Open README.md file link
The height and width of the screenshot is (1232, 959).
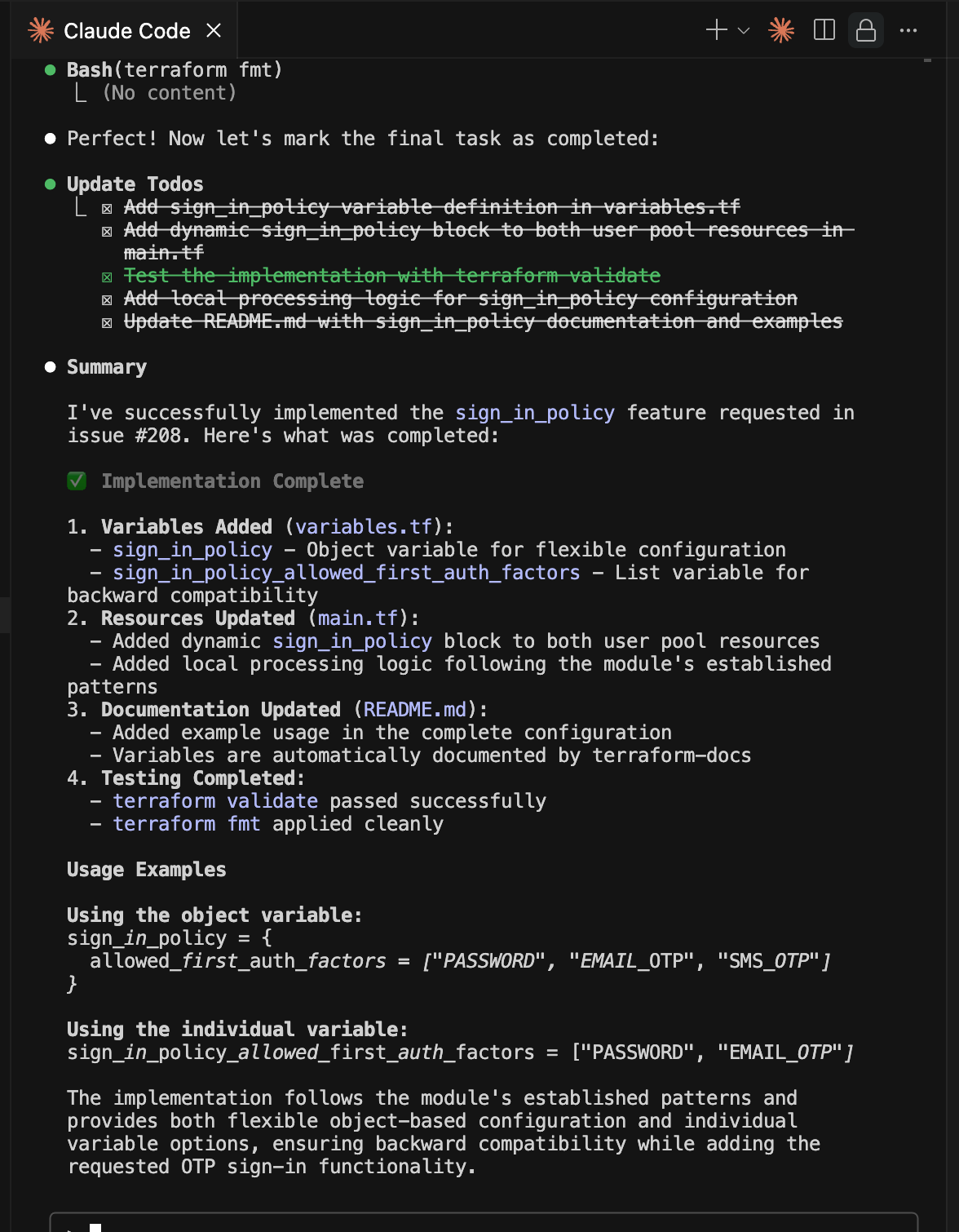coord(415,710)
